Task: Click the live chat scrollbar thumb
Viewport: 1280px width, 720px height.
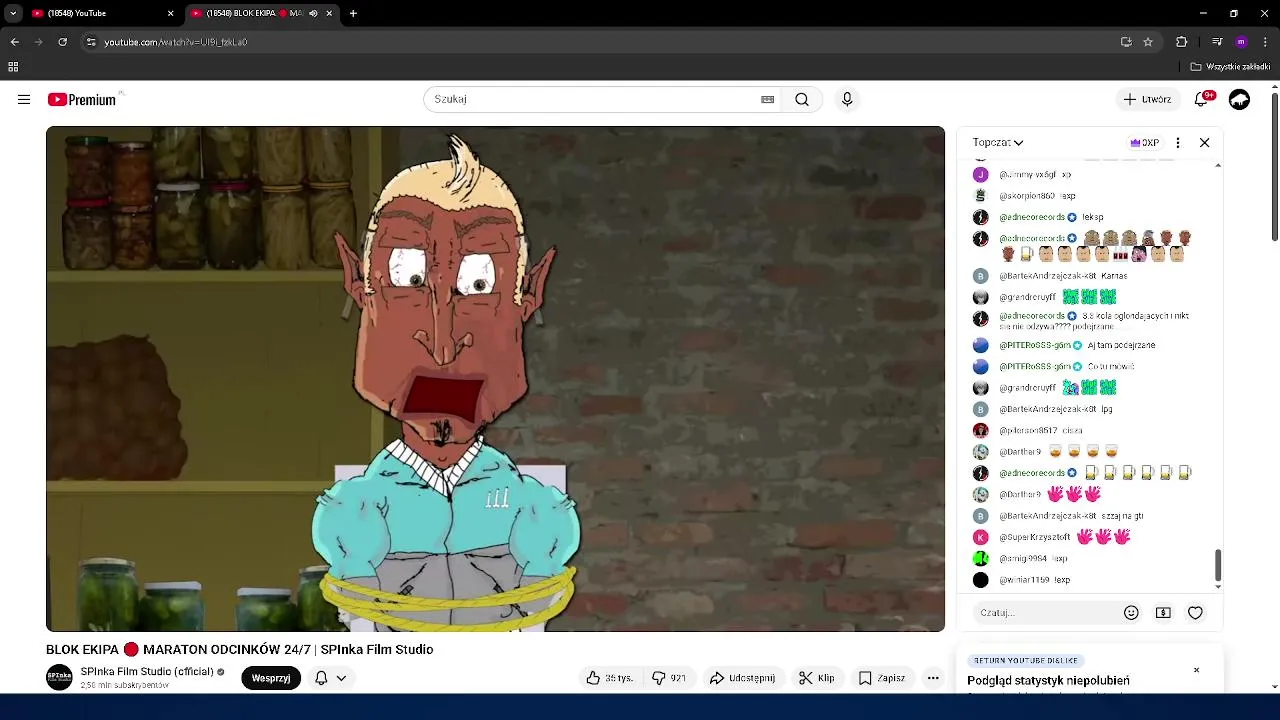Action: (1217, 564)
